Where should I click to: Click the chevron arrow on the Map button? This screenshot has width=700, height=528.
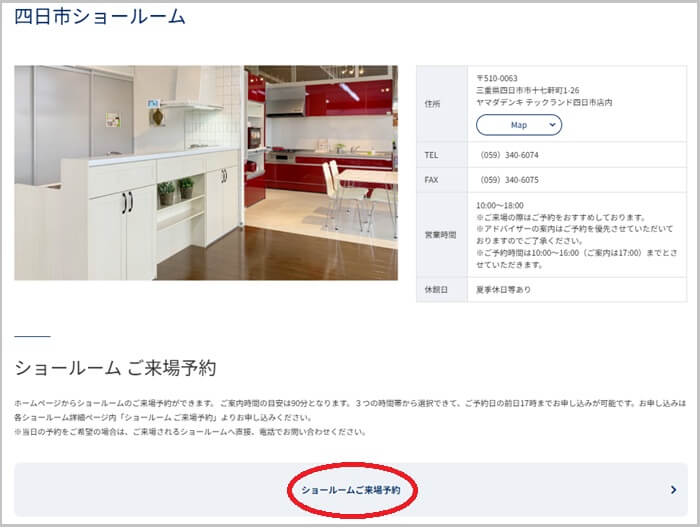[550, 125]
